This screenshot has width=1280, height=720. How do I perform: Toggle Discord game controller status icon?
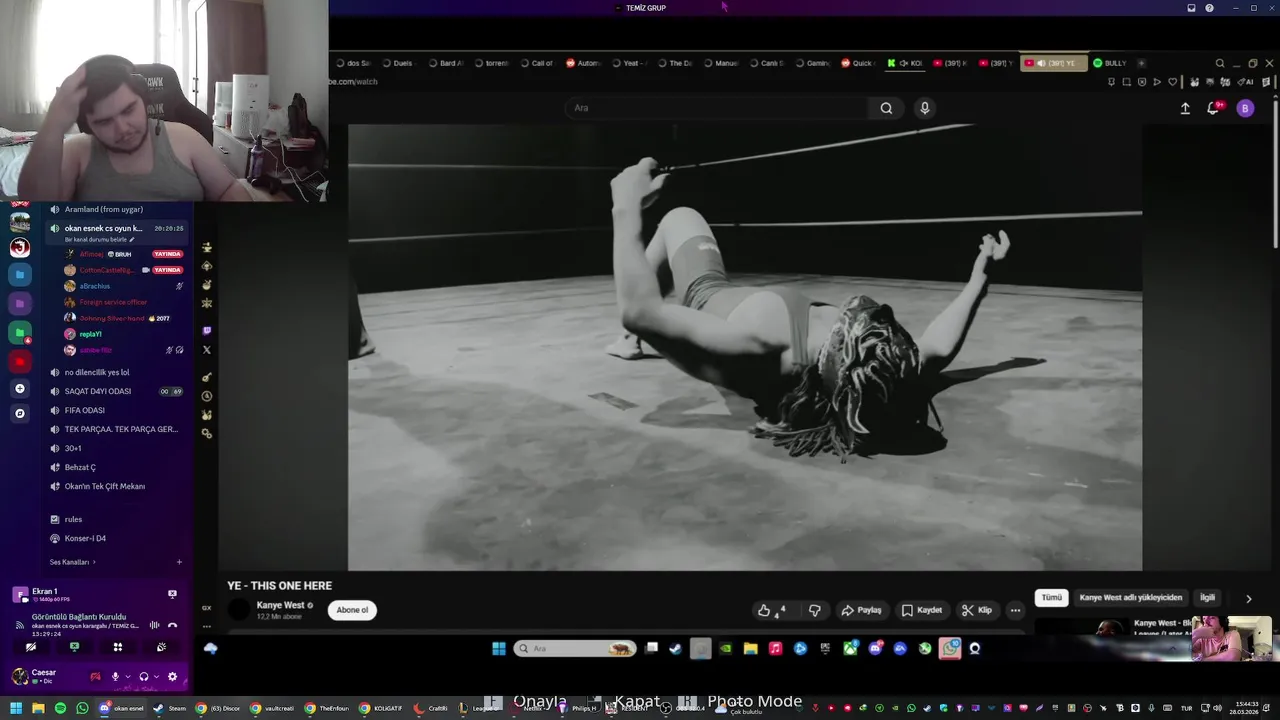click(95, 677)
